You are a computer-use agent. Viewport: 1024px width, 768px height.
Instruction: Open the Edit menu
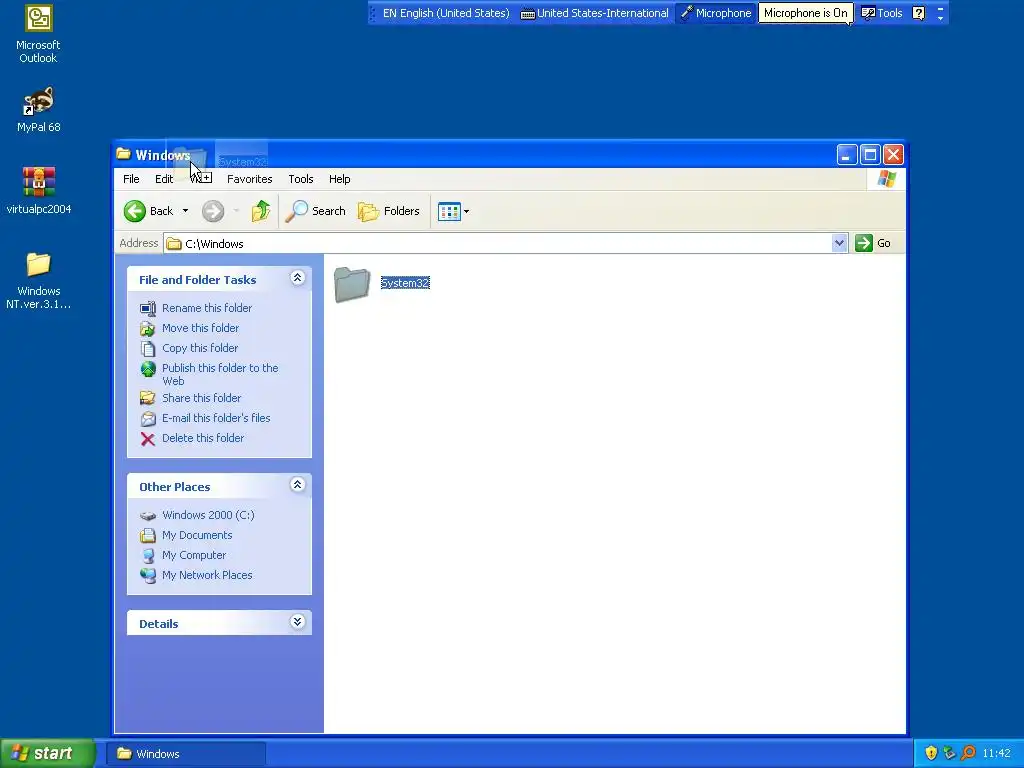164,179
